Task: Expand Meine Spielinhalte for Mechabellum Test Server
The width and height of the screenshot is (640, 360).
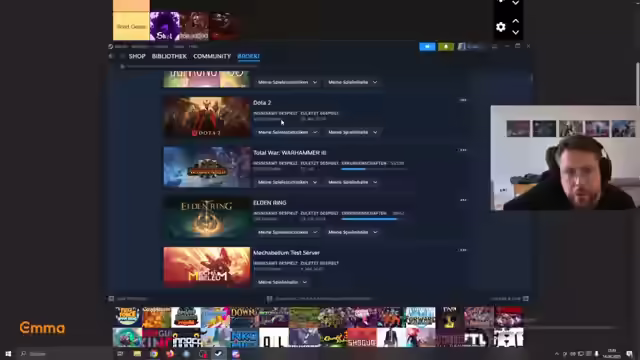Action: click(x=282, y=282)
